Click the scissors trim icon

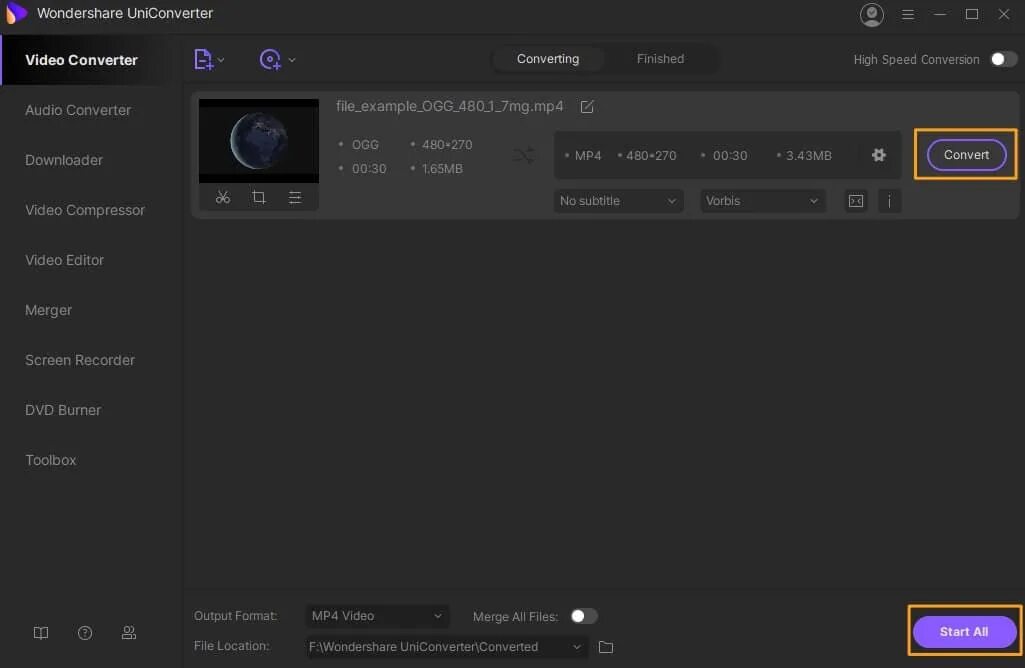point(223,197)
